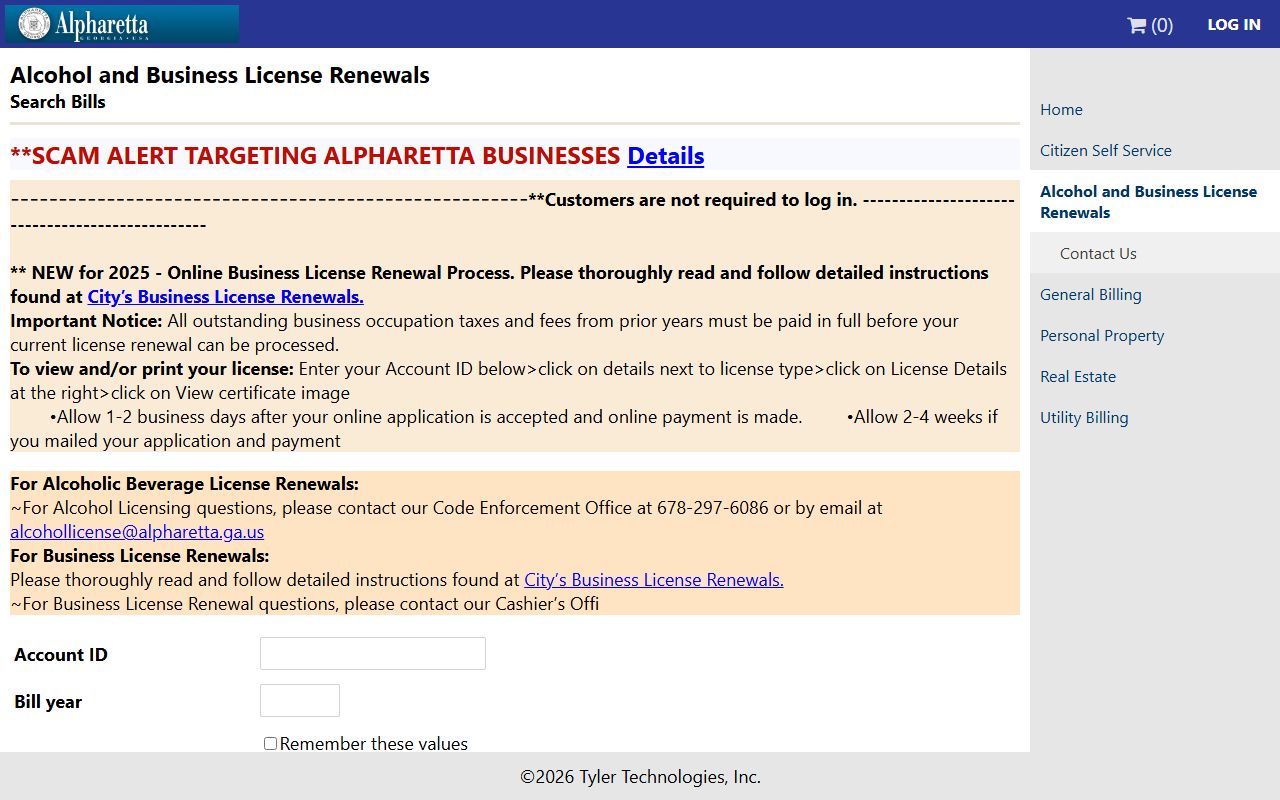Click the To view and/or print your license text
1280x800 pixels.
[152, 369]
